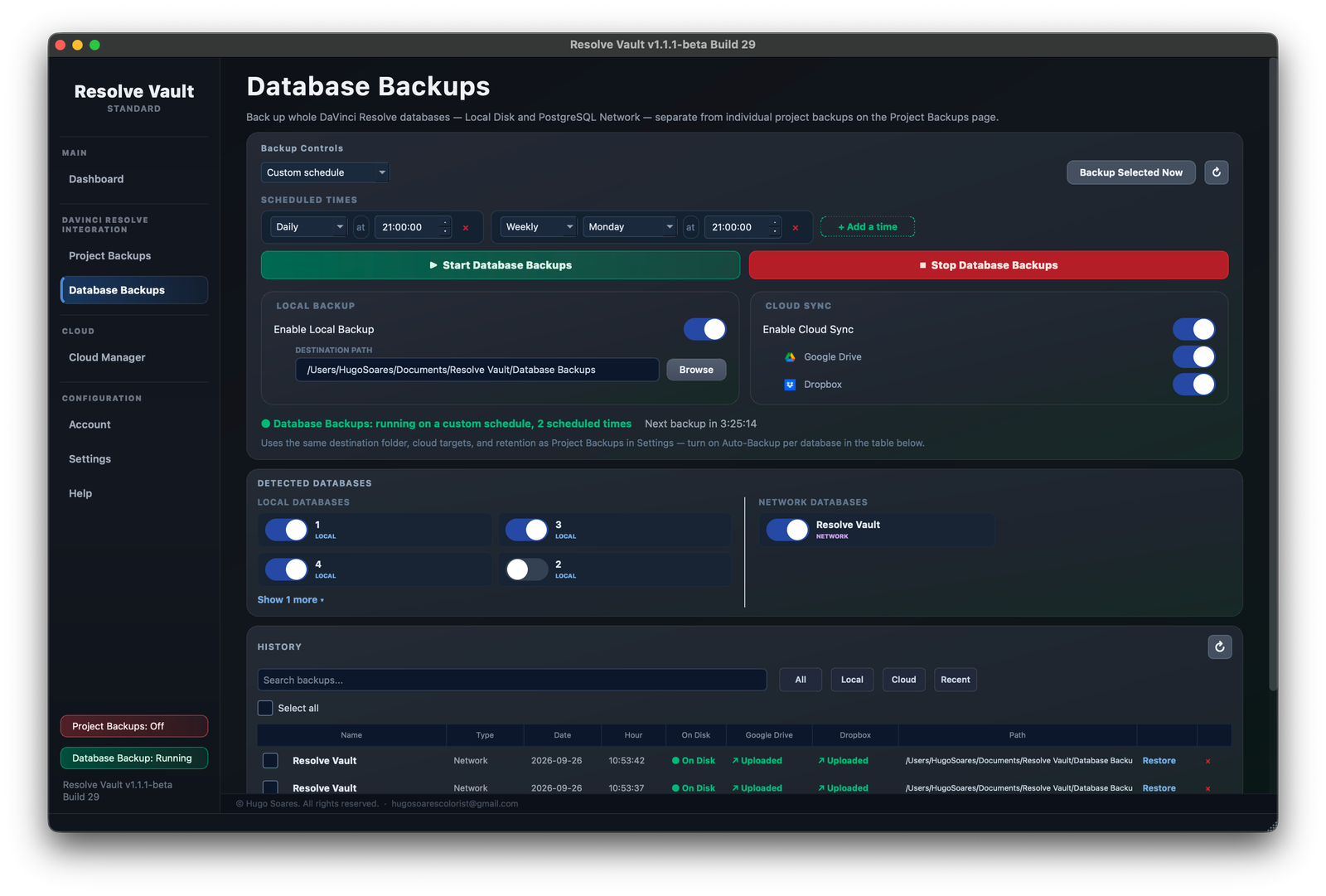Screen dimensions: 1326x896
Task: Delete the 10:53:37 Resolve Vault backup entry
Action: pos(1207,788)
